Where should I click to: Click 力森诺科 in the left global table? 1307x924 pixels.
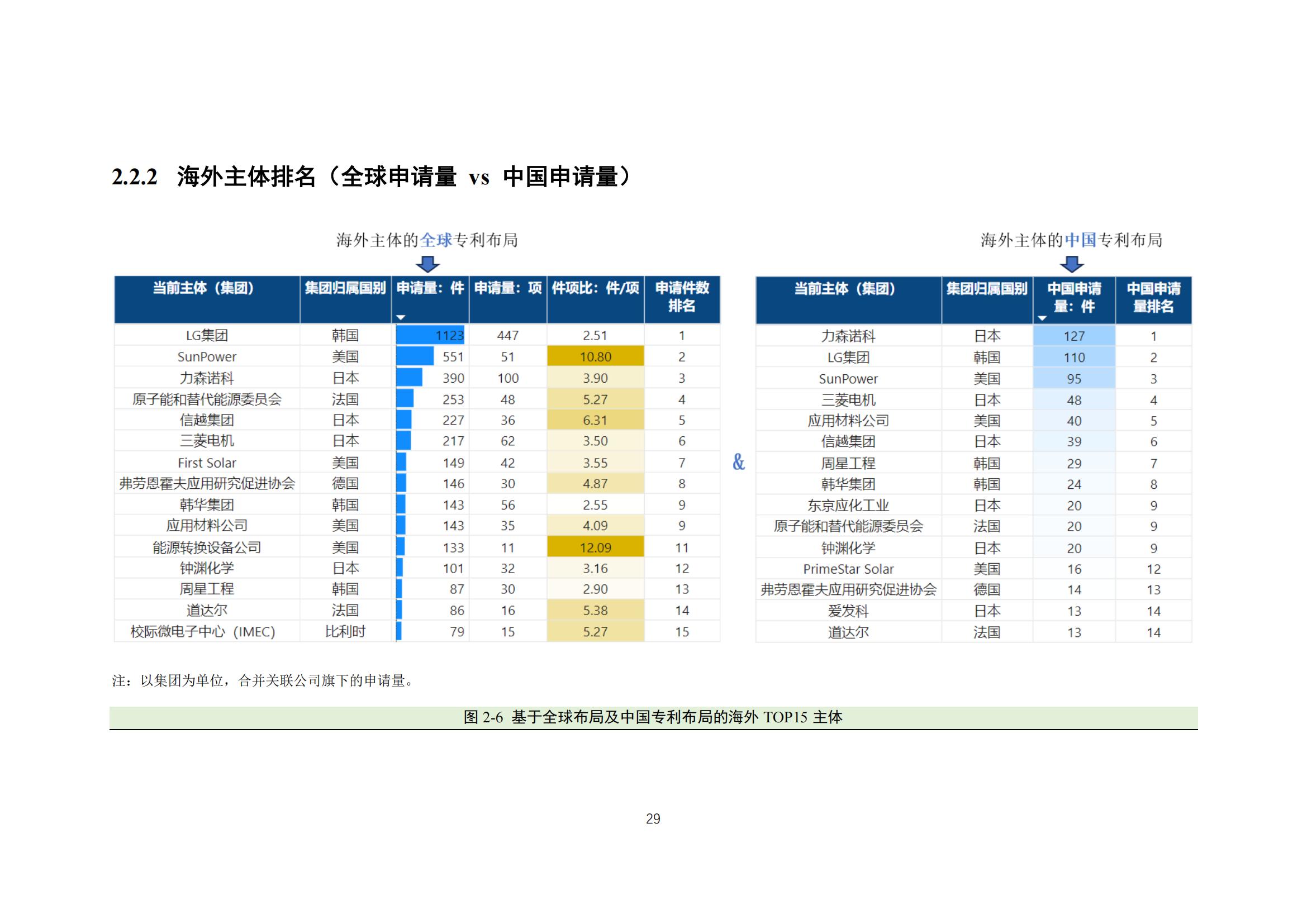[x=207, y=378]
